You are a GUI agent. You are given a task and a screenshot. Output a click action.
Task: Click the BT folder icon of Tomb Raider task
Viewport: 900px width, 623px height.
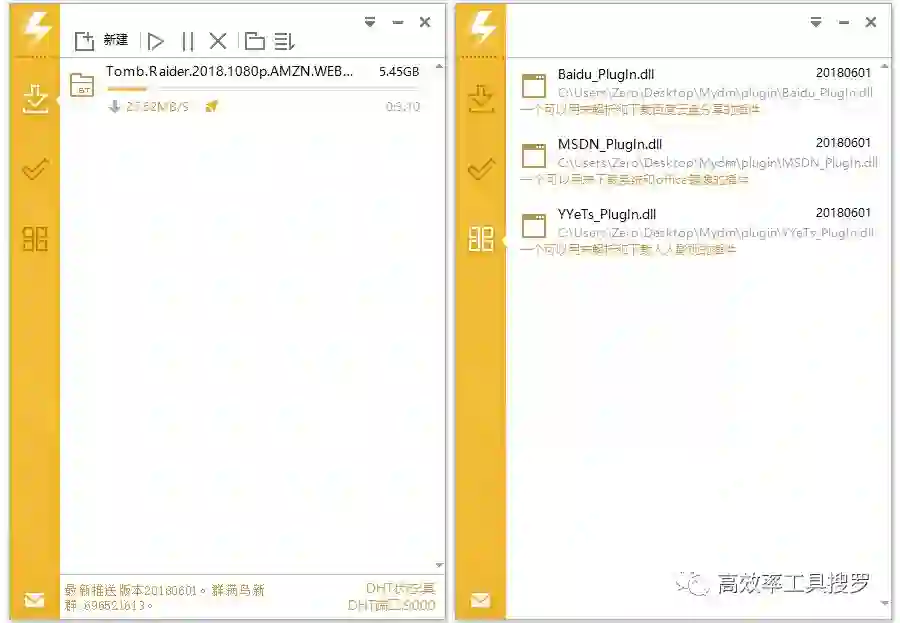[x=82, y=85]
